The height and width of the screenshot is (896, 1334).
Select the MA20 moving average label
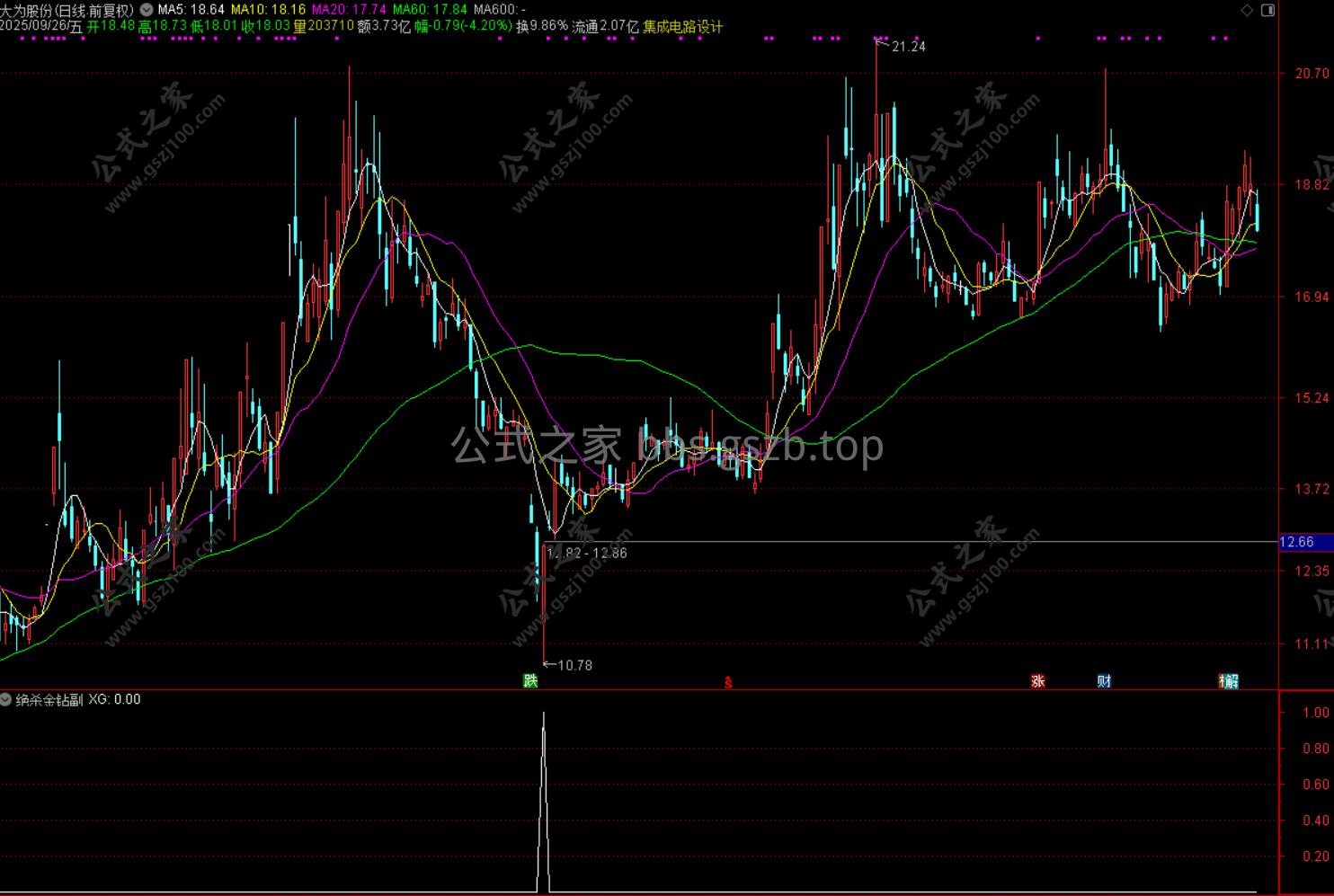click(349, 10)
